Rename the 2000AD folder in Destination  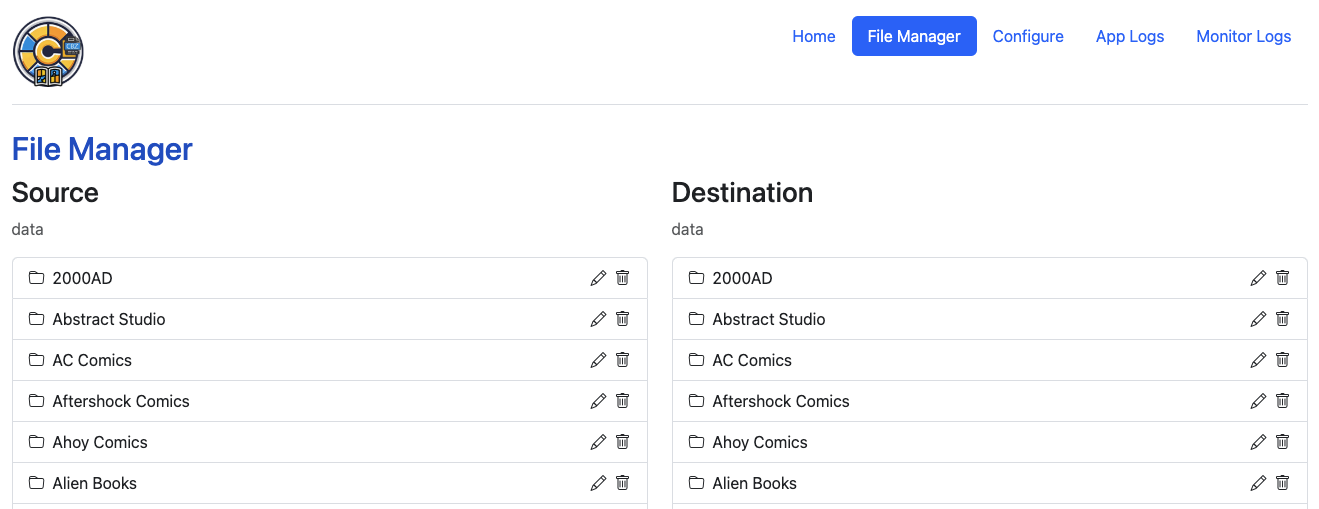(x=1258, y=278)
